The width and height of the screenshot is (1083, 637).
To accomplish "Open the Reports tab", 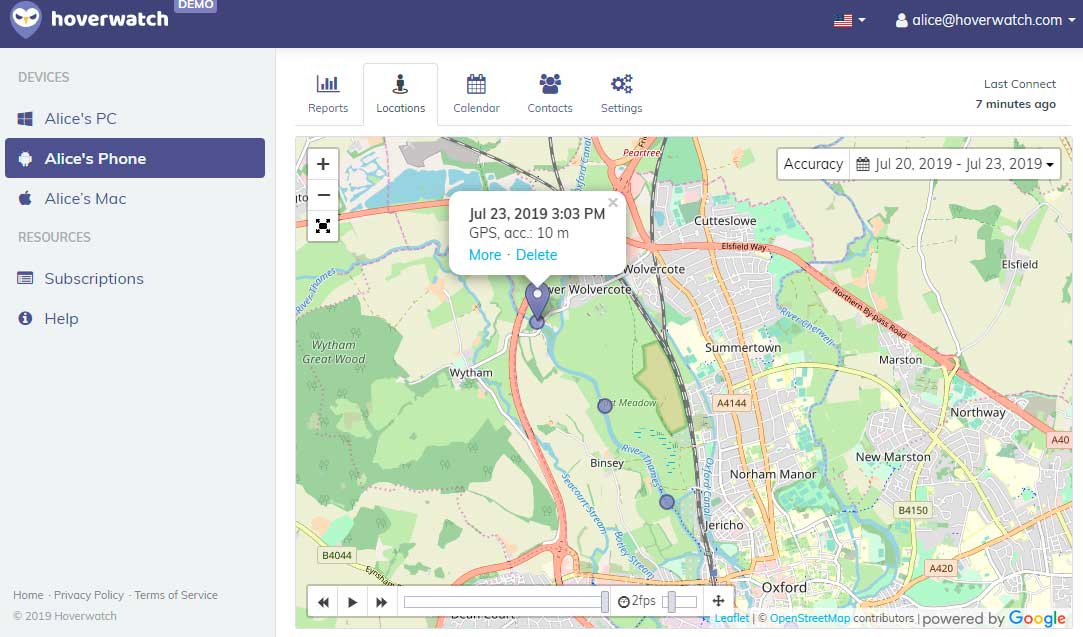I will tap(328, 94).
